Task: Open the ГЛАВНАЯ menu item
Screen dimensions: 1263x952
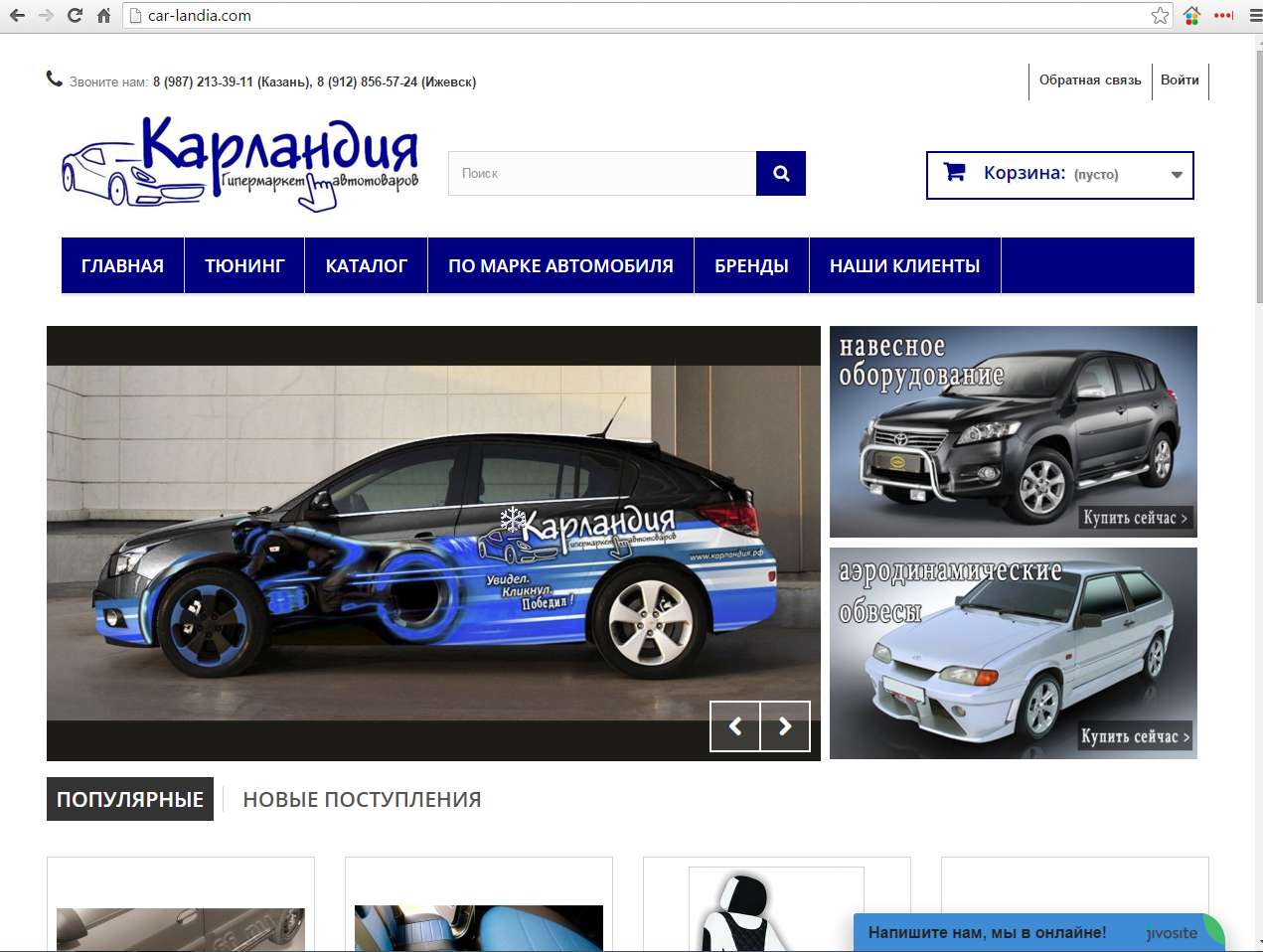Action: click(x=122, y=265)
